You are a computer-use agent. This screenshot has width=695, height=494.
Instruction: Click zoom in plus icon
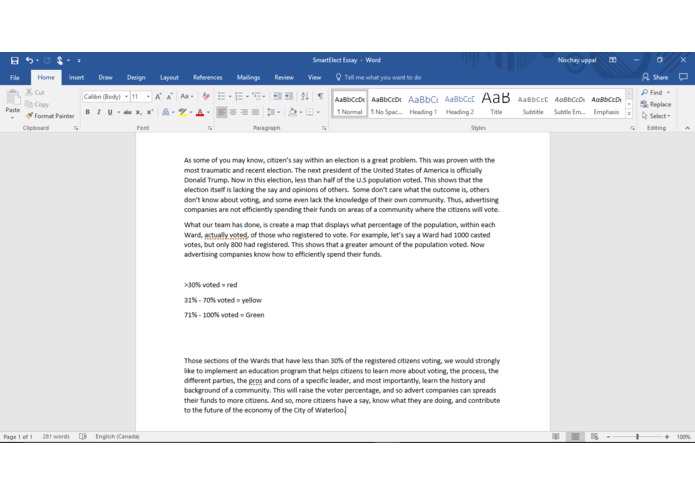pyautogui.click(x=667, y=437)
